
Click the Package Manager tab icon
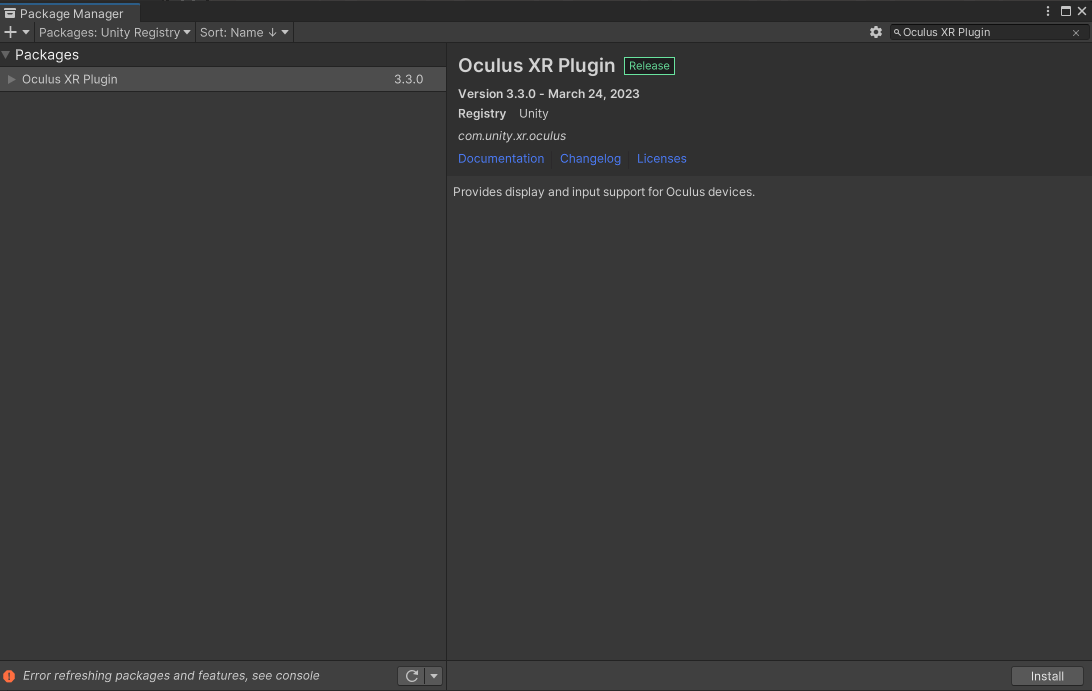10,13
